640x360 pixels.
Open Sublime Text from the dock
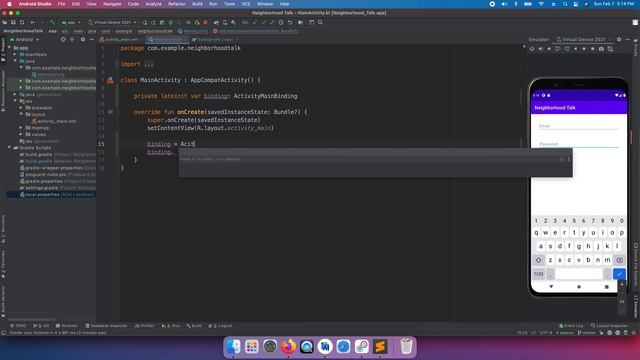click(380, 347)
